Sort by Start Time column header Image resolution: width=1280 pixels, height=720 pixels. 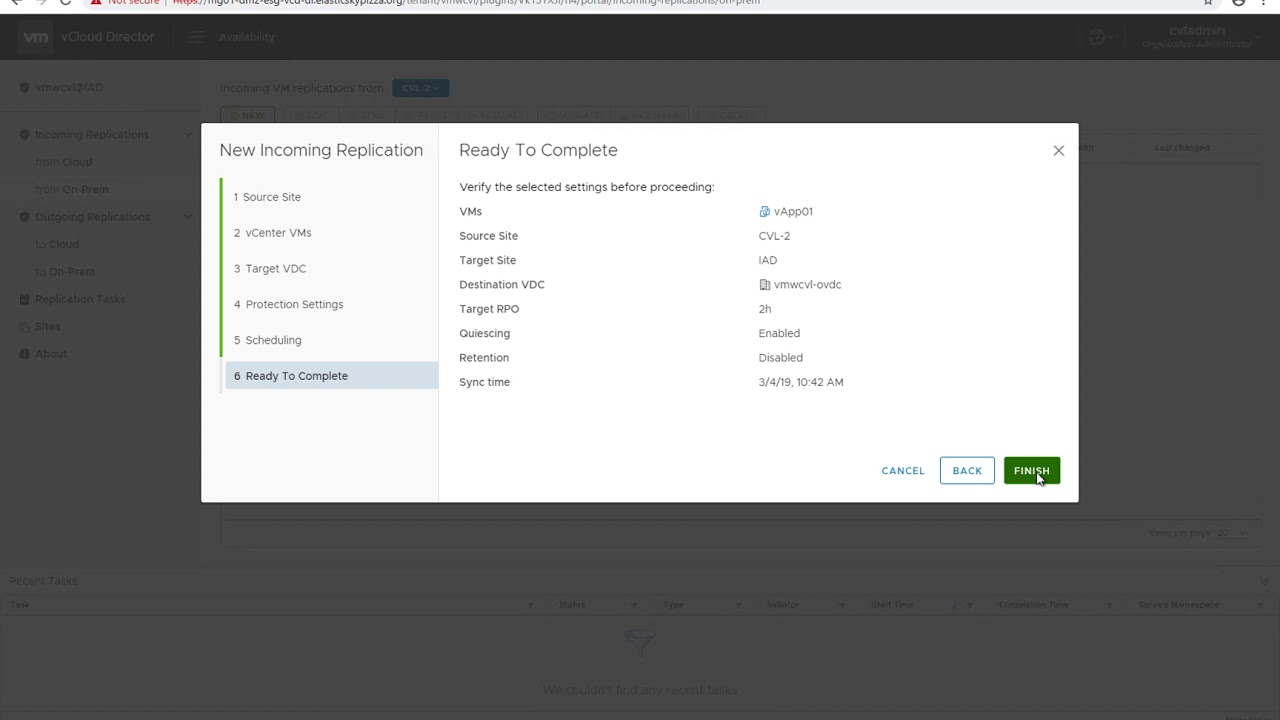[892, 605]
